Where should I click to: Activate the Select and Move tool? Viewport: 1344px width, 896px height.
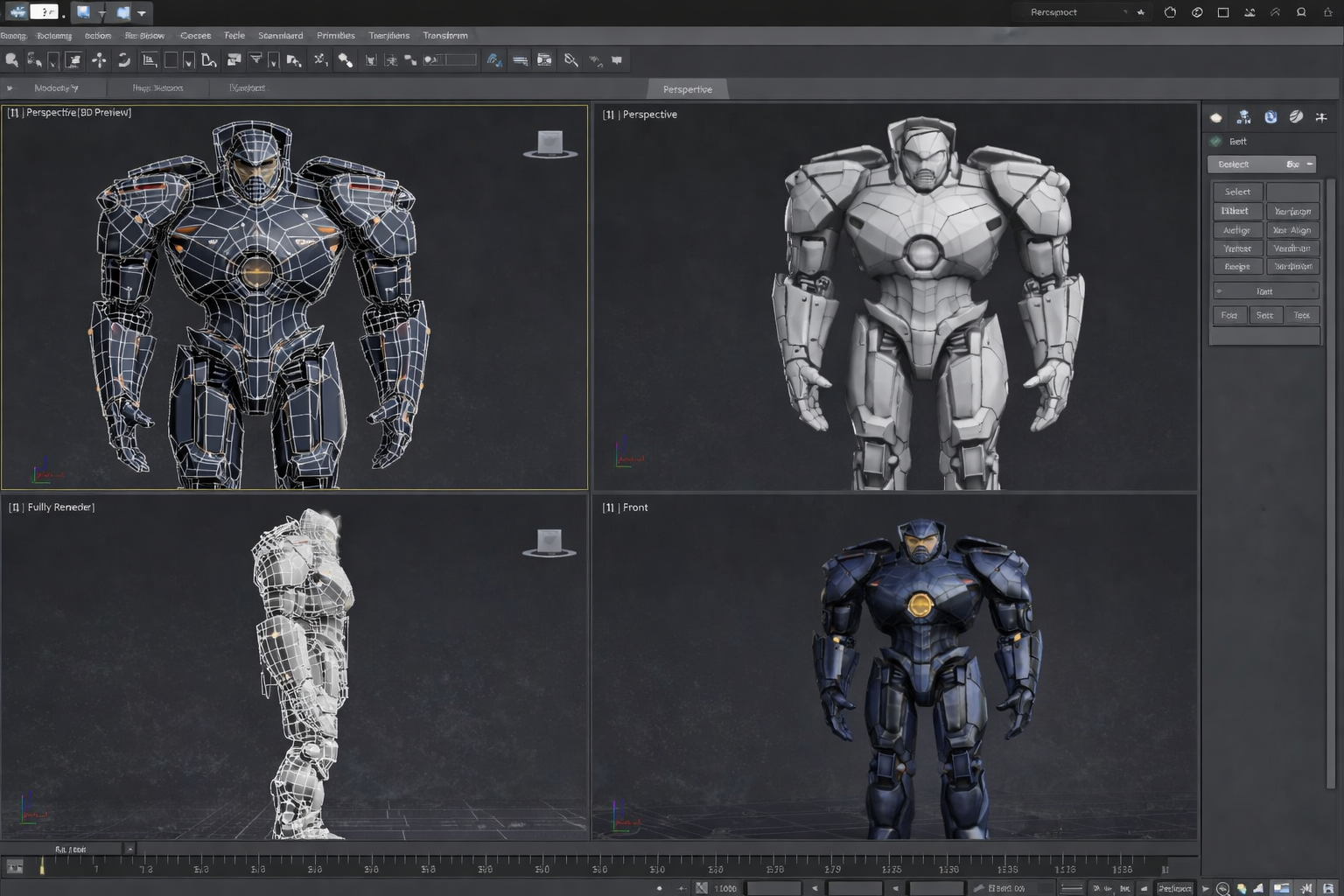coord(100,59)
